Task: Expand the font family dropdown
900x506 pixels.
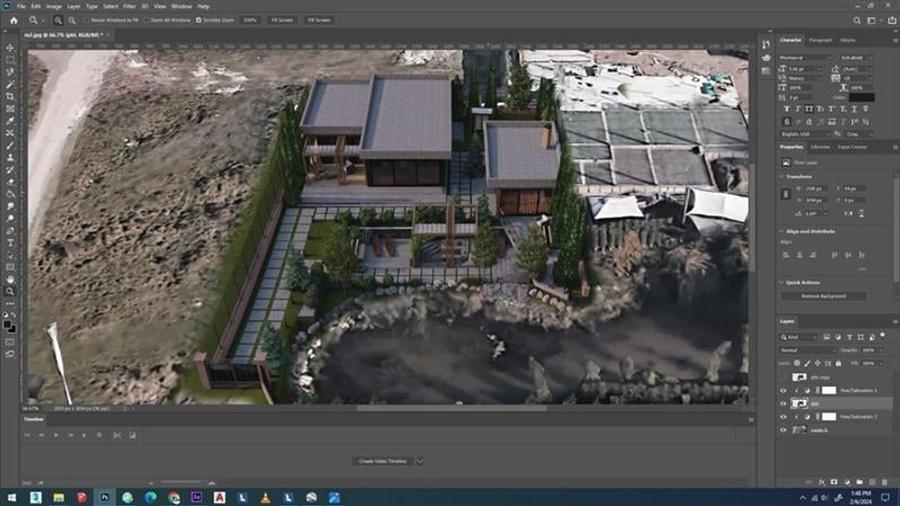Action: click(x=806, y=58)
